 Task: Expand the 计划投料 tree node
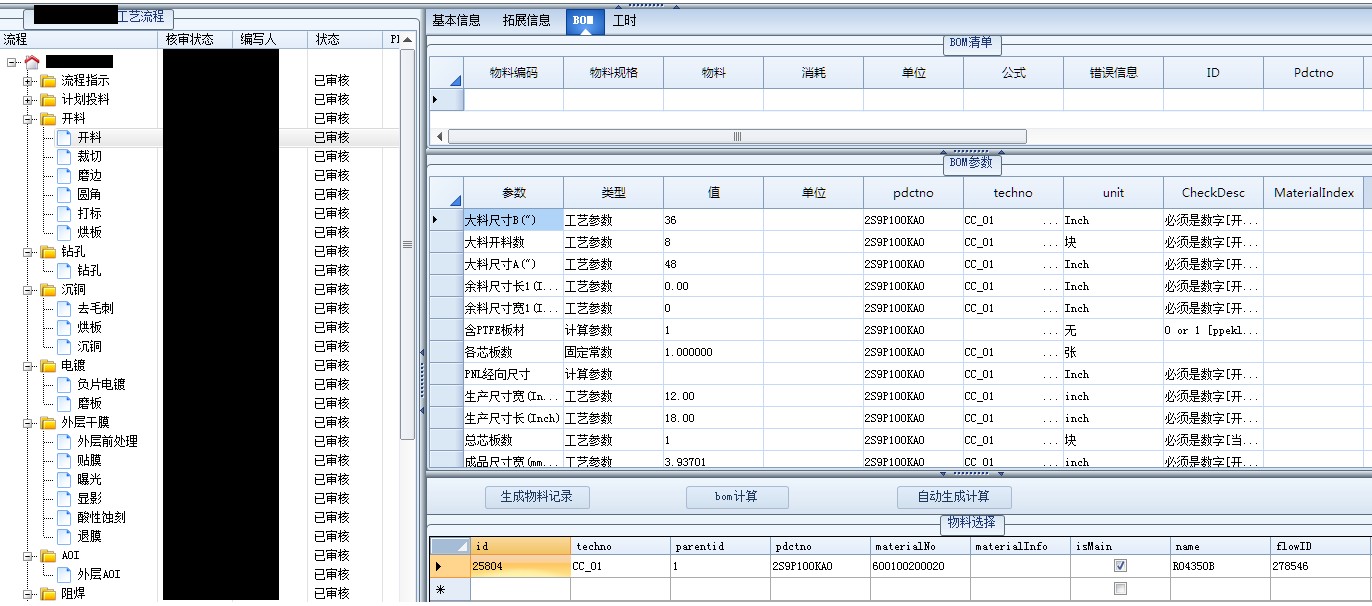[x=28, y=100]
